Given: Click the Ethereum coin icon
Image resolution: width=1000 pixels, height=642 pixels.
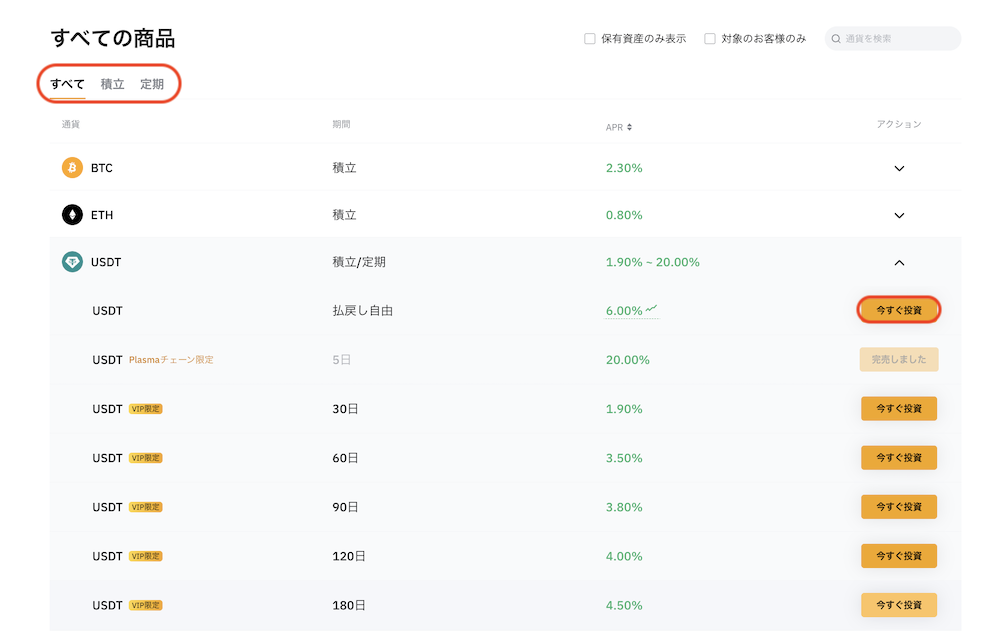Looking at the screenshot, I should (x=72, y=215).
